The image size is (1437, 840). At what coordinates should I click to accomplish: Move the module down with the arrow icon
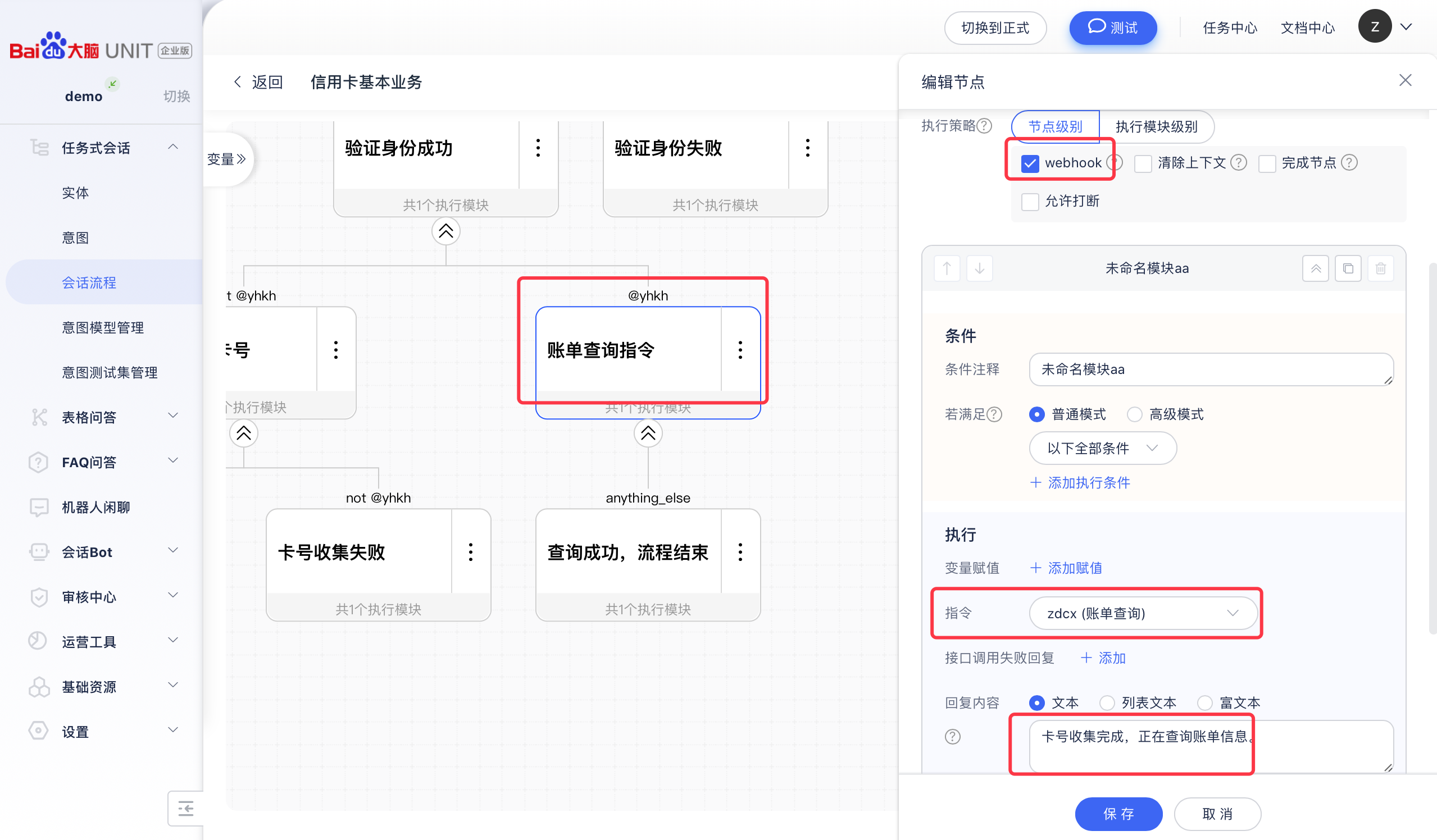click(979, 268)
